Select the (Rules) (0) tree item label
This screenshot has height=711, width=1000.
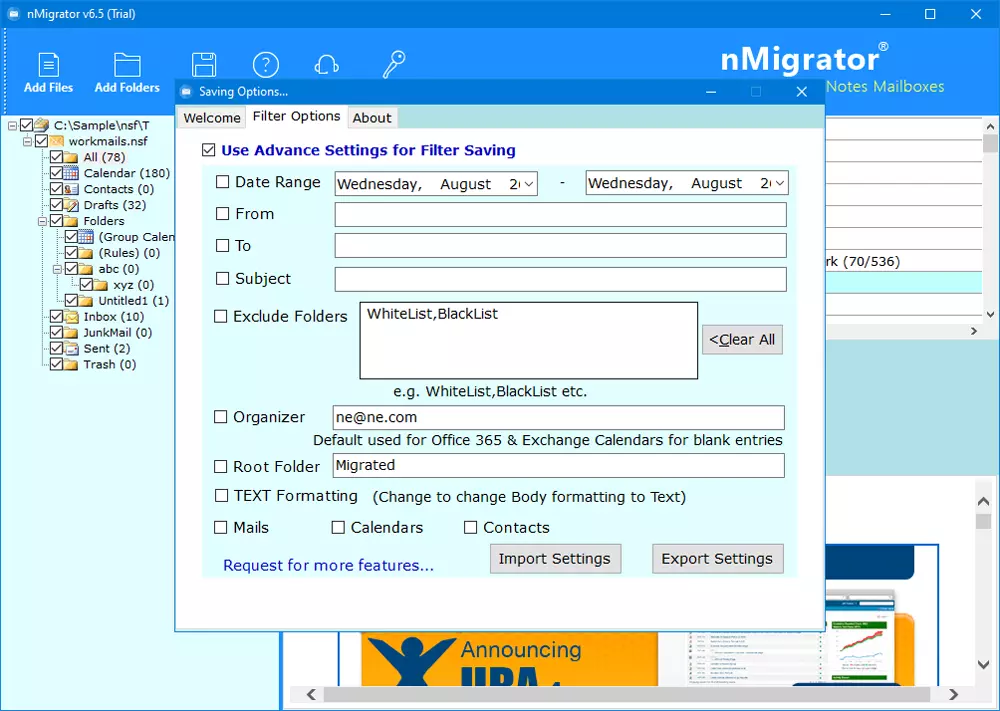[x=129, y=253]
